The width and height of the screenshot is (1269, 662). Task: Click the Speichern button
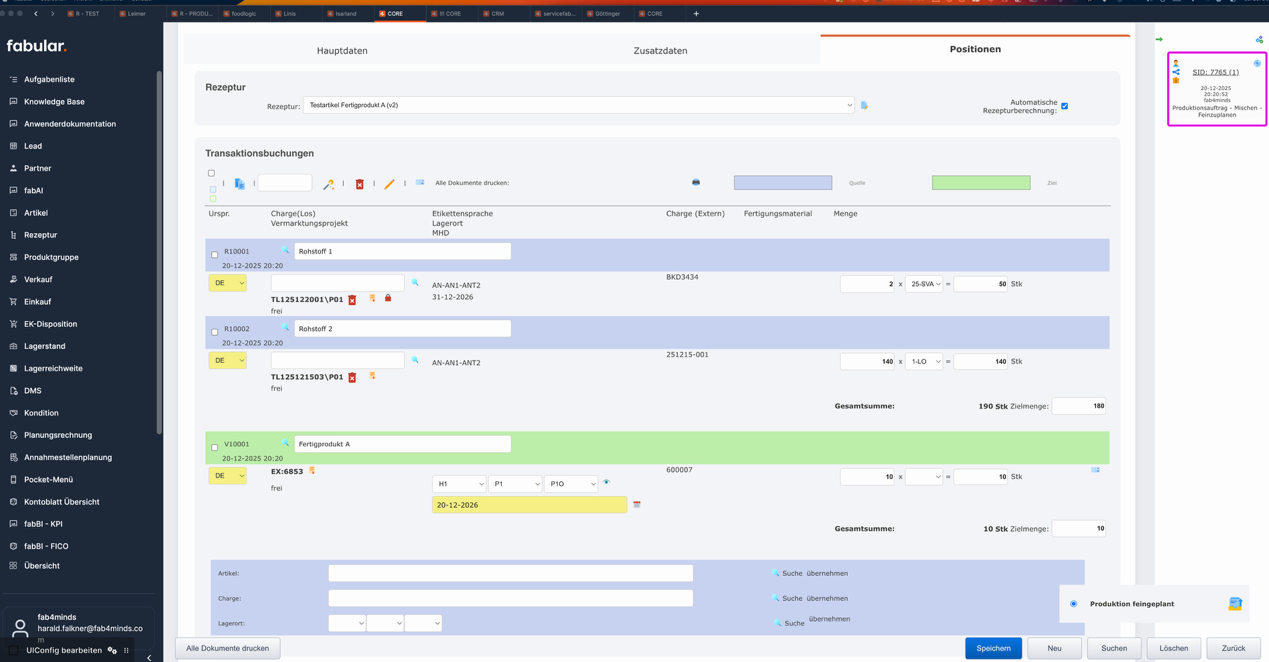(x=993, y=648)
